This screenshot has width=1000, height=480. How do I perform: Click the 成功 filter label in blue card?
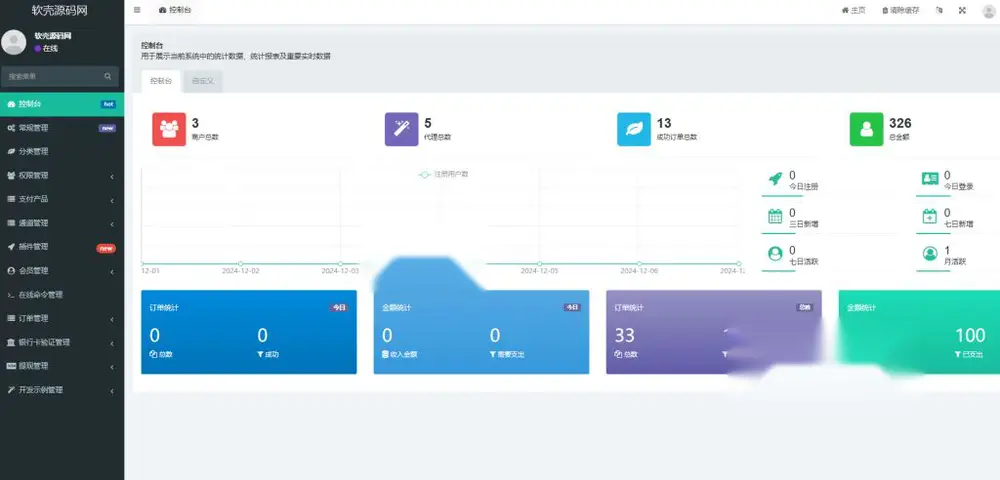click(x=268, y=354)
